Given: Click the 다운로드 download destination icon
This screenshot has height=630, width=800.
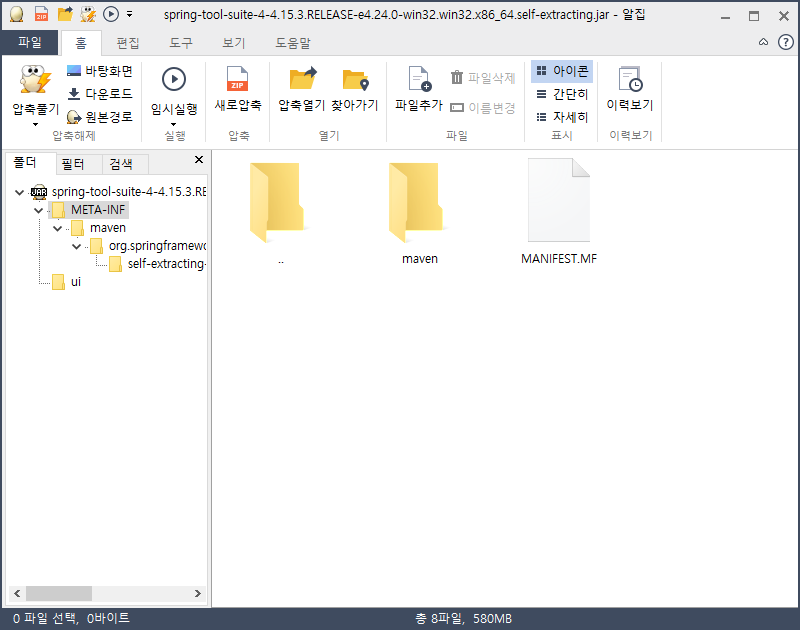Looking at the screenshot, I should tap(74, 94).
